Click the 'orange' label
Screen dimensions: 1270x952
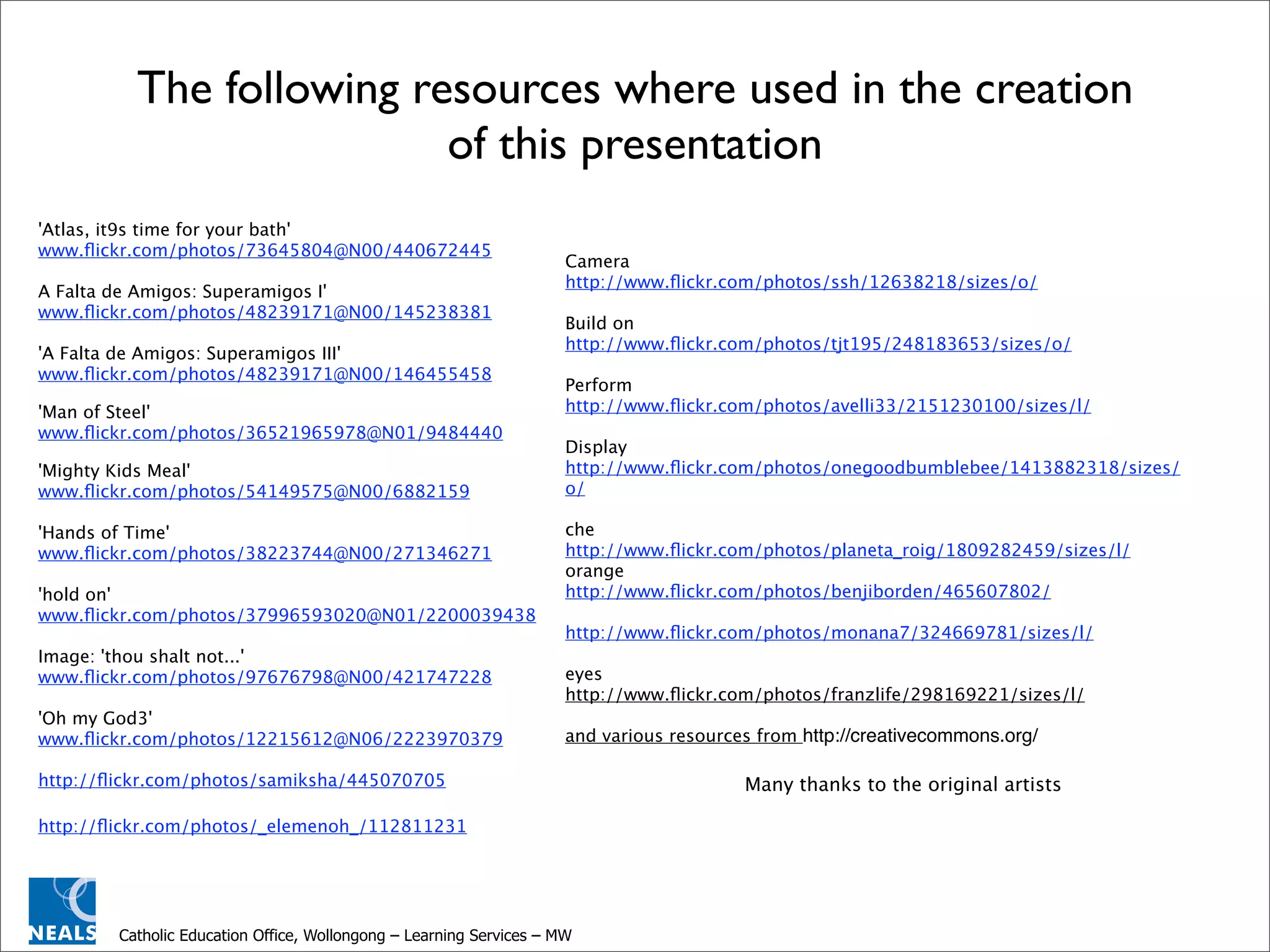595,571
